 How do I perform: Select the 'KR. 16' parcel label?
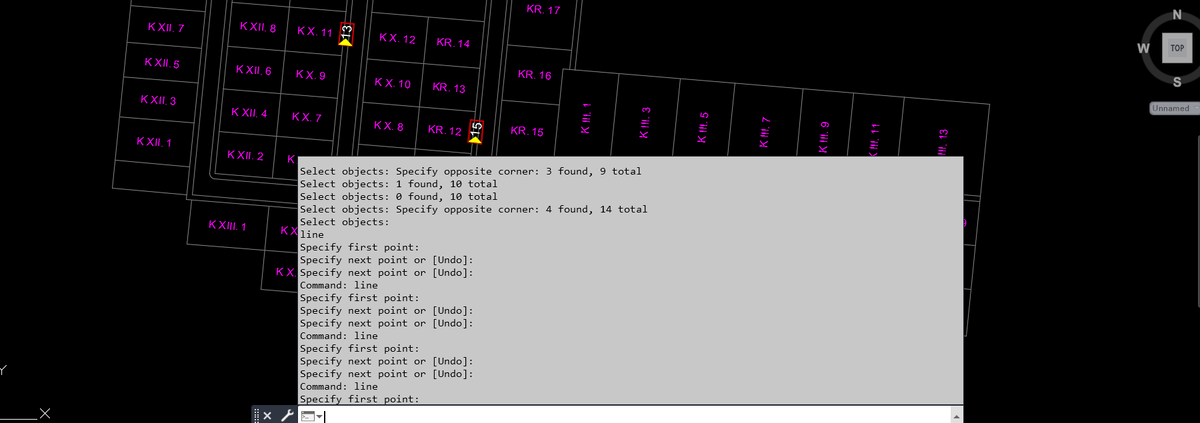(x=535, y=75)
